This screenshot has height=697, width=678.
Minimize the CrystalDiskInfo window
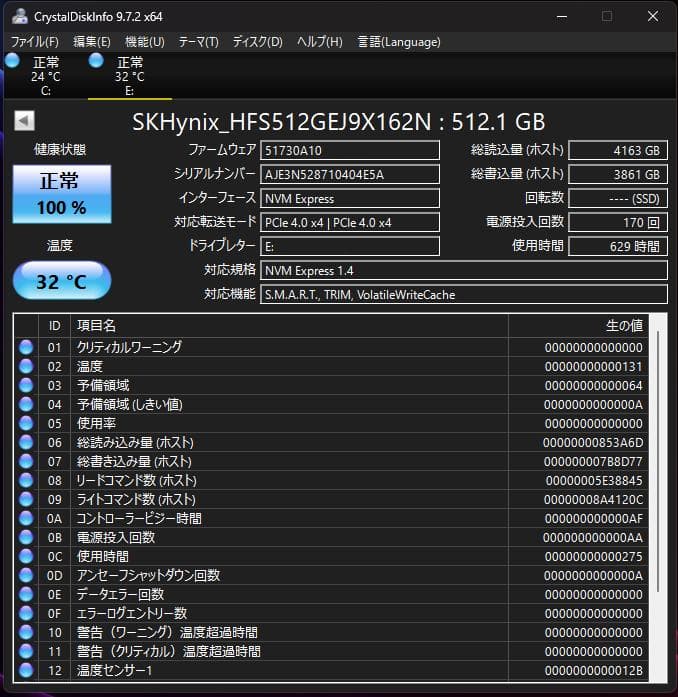pyautogui.click(x=562, y=17)
